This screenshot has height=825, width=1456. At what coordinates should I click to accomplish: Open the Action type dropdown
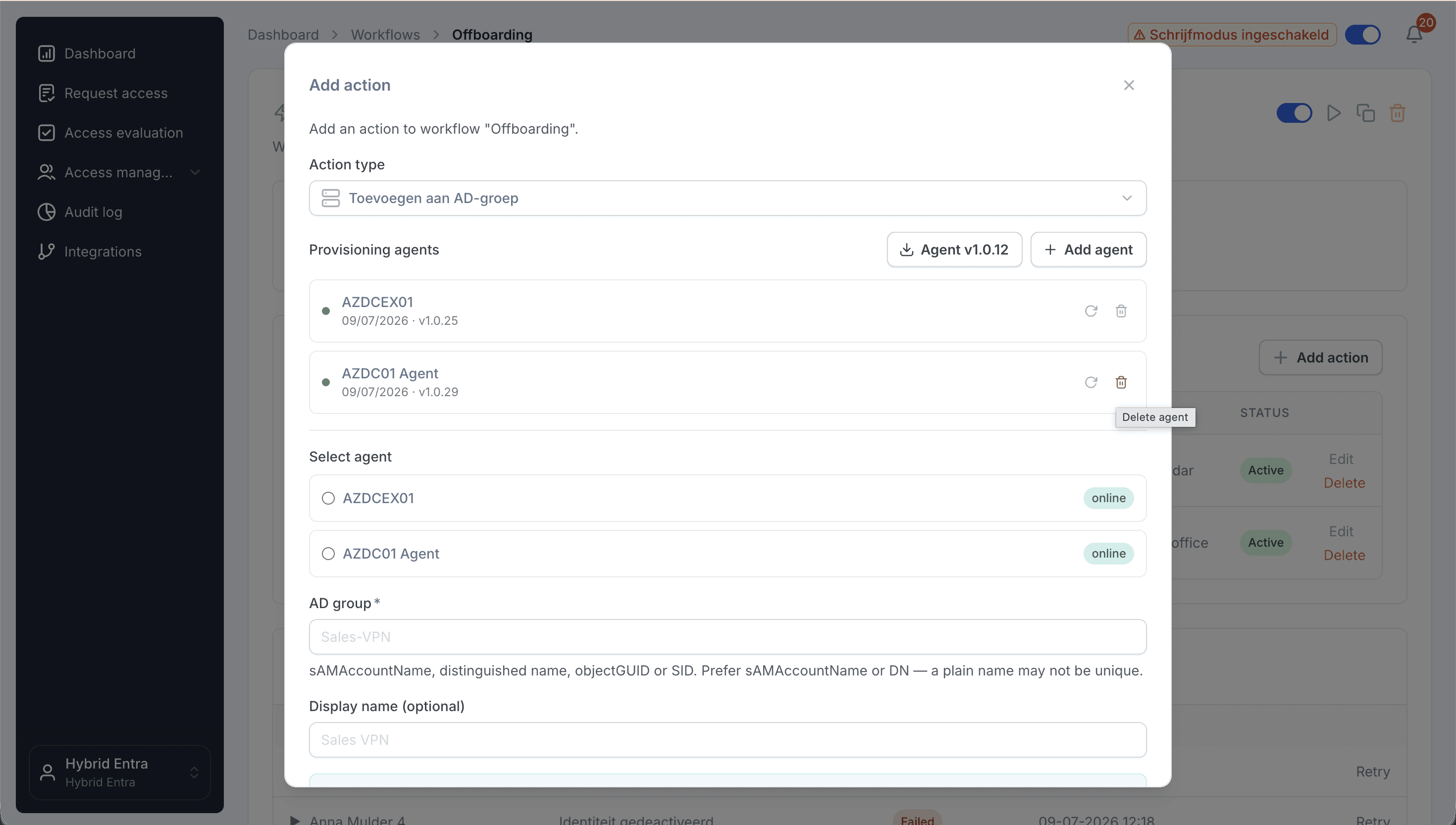click(728, 198)
